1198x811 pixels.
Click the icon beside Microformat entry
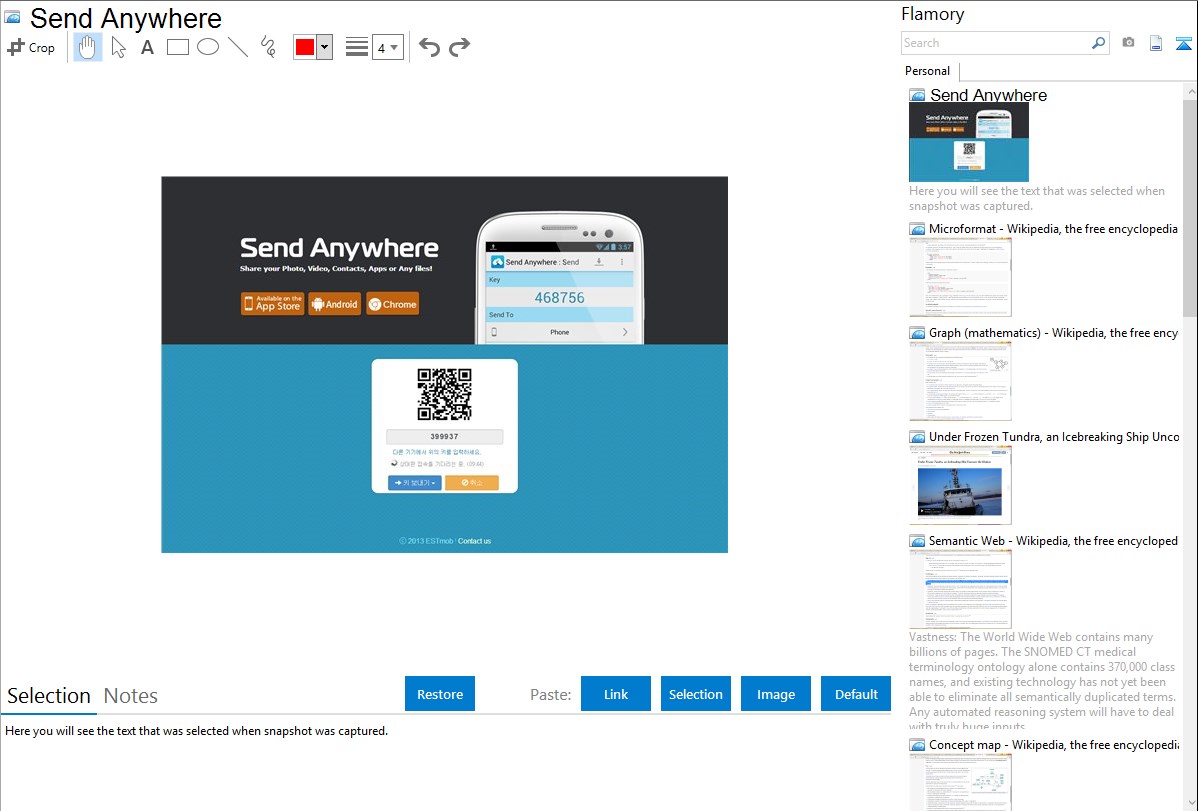tap(918, 229)
